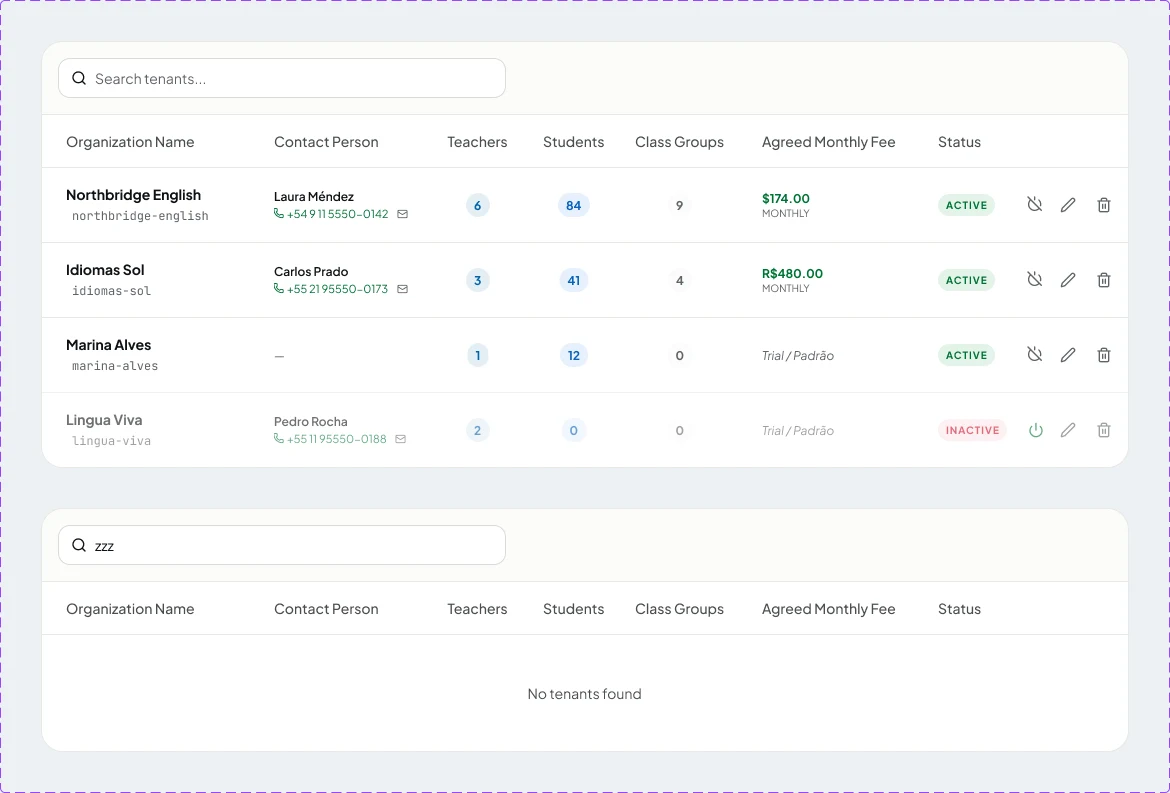
Task: Click students count '84' badge
Action: point(573,205)
